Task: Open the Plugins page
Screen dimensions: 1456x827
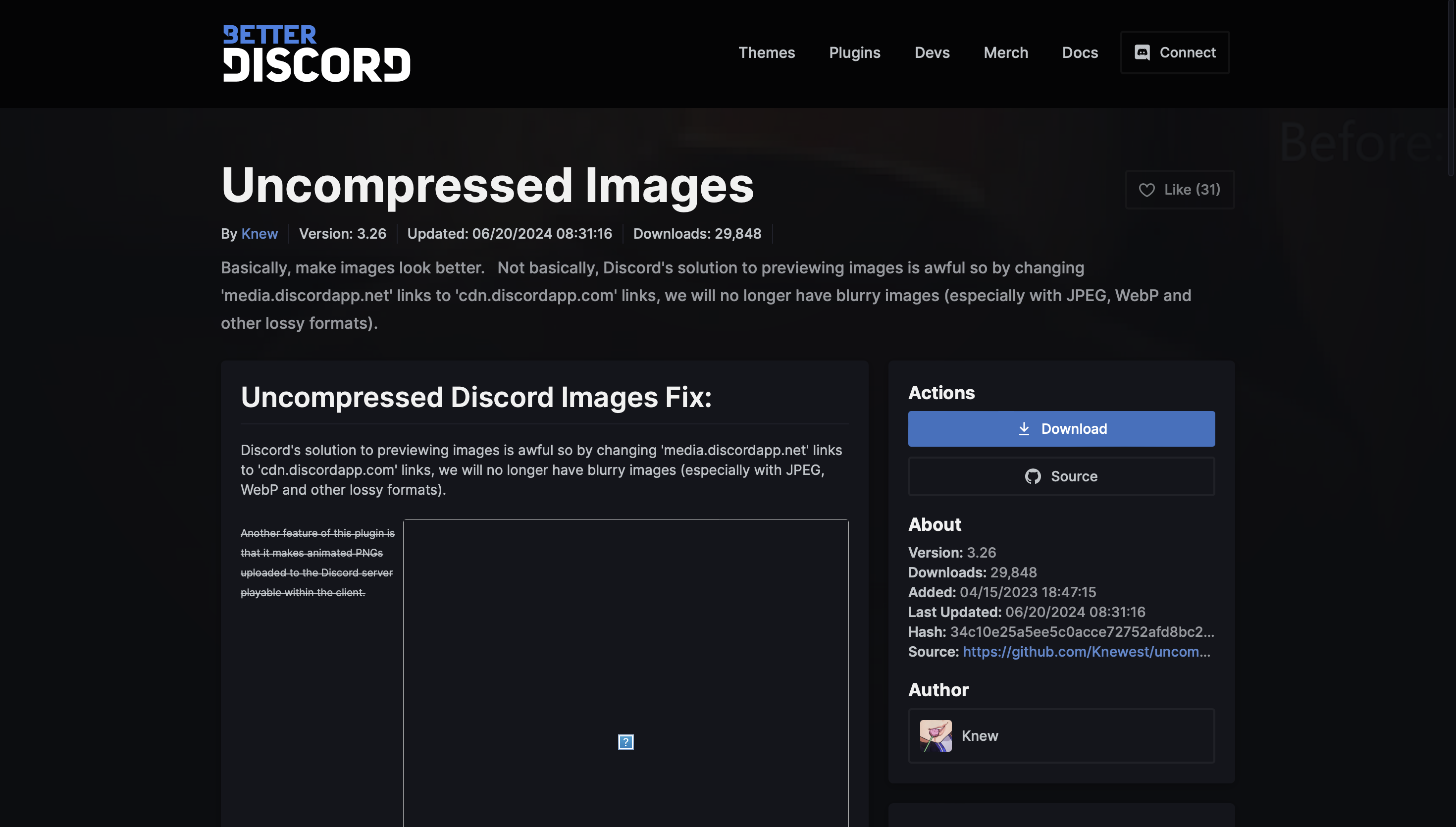Action: coord(854,52)
